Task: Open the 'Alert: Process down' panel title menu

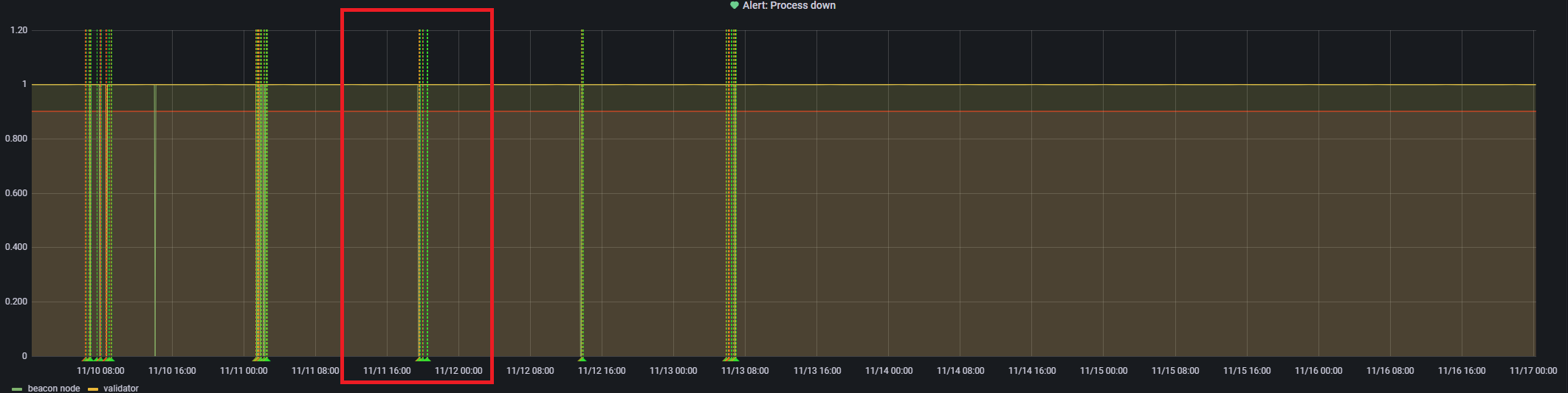Action: click(x=788, y=5)
